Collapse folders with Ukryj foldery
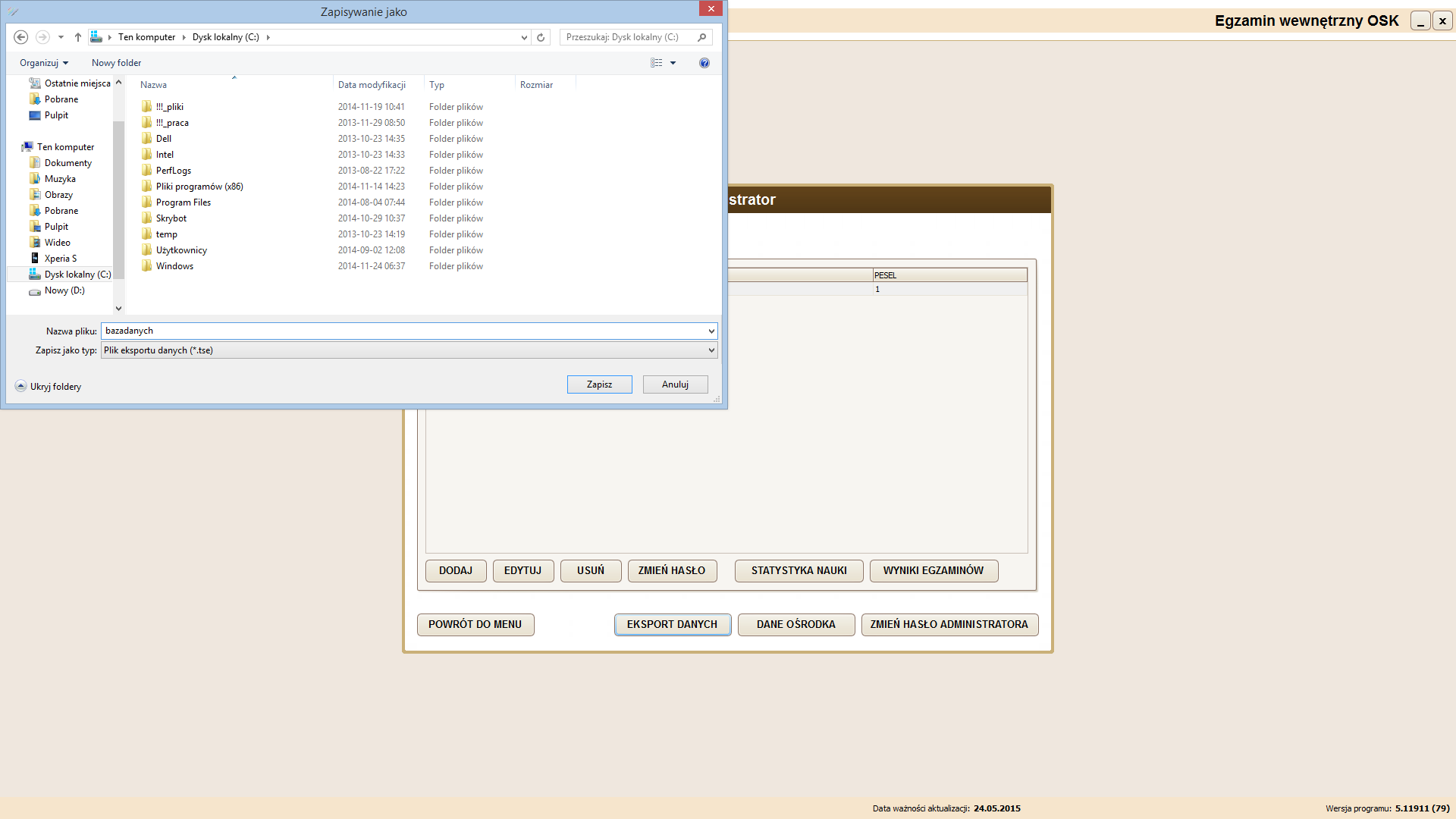The image size is (1456, 819). [49, 387]
